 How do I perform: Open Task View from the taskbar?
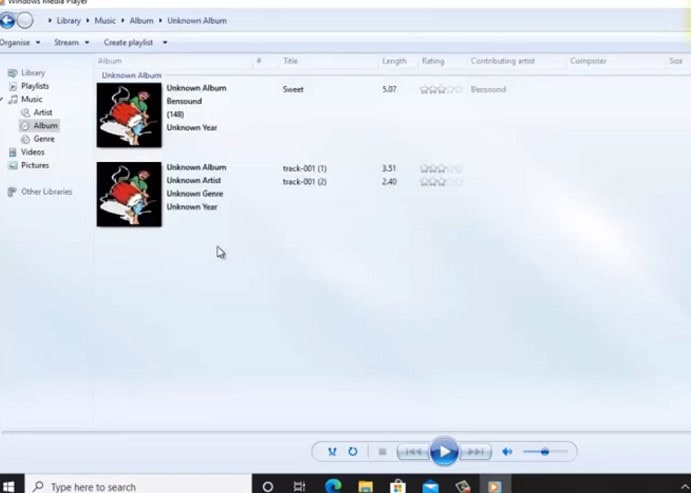(x=300, y=486)
